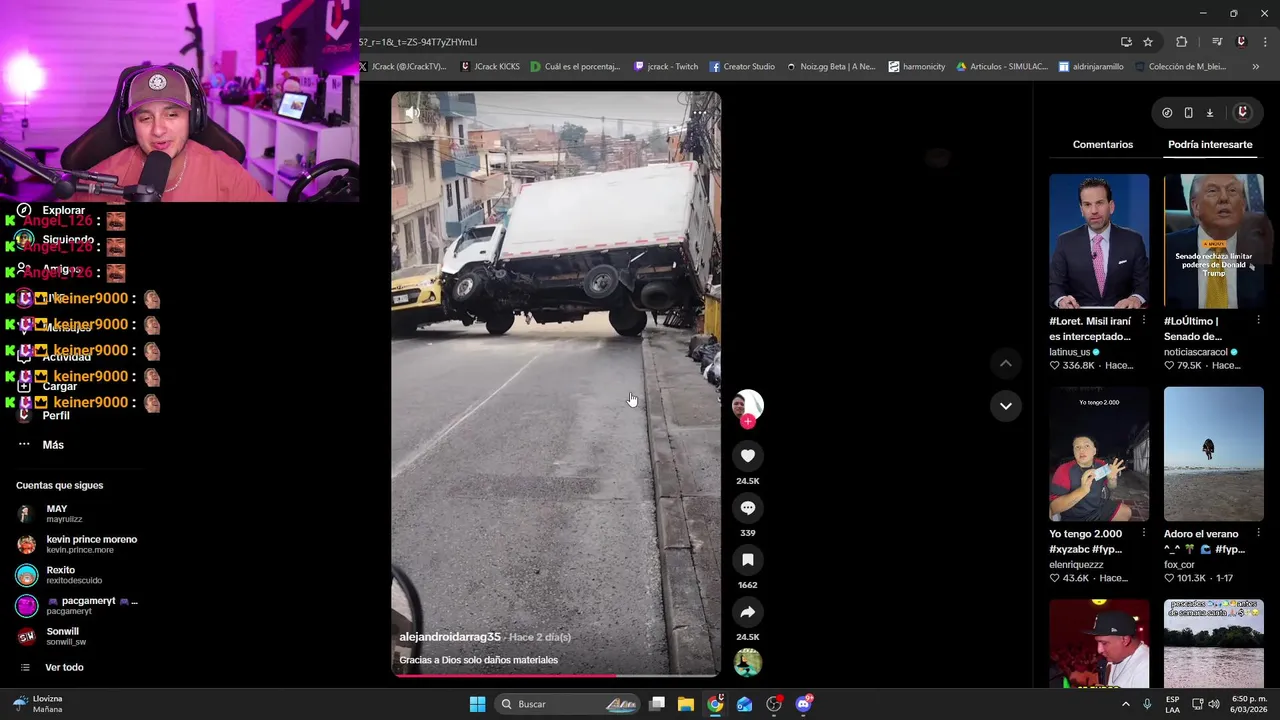The width and height of the screenshot is (1280, 720).
Task: Seek in video using red progress bar
Action: 556,675
